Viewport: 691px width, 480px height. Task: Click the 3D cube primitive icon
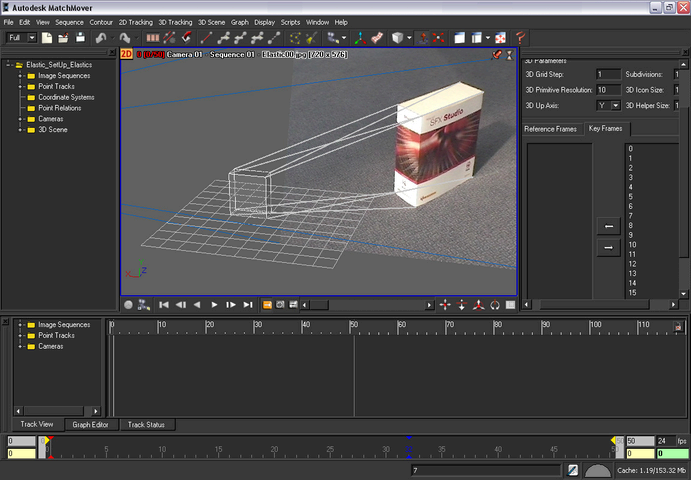[398, 38]
